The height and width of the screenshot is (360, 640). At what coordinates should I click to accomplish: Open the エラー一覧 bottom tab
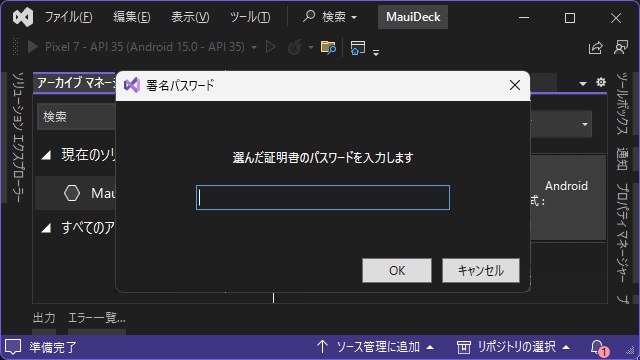97,318
